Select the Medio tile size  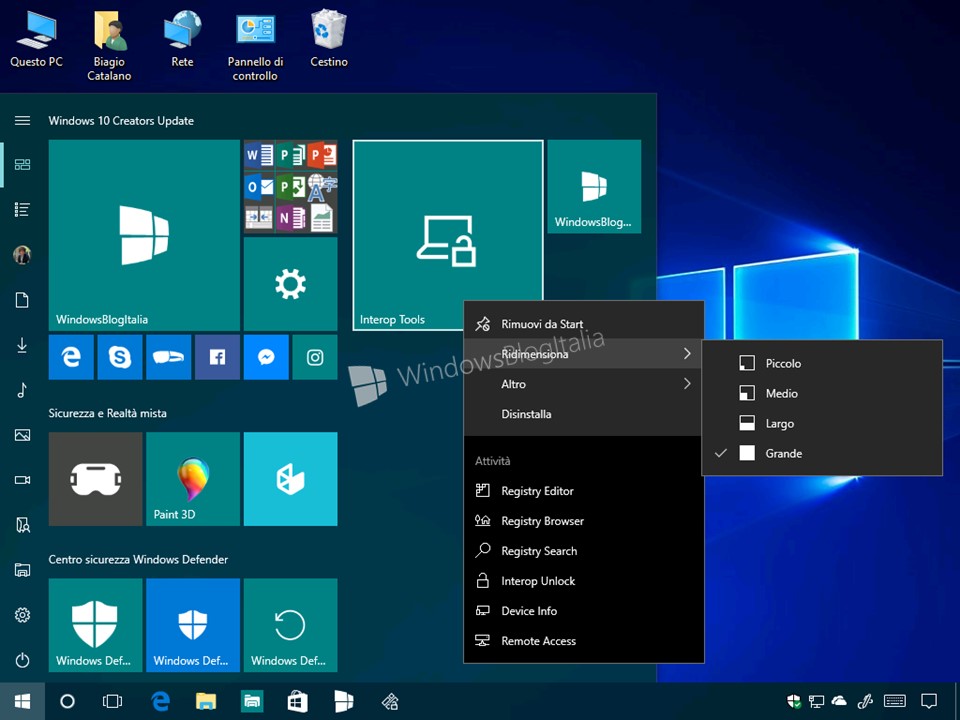(x=822, y=393)
